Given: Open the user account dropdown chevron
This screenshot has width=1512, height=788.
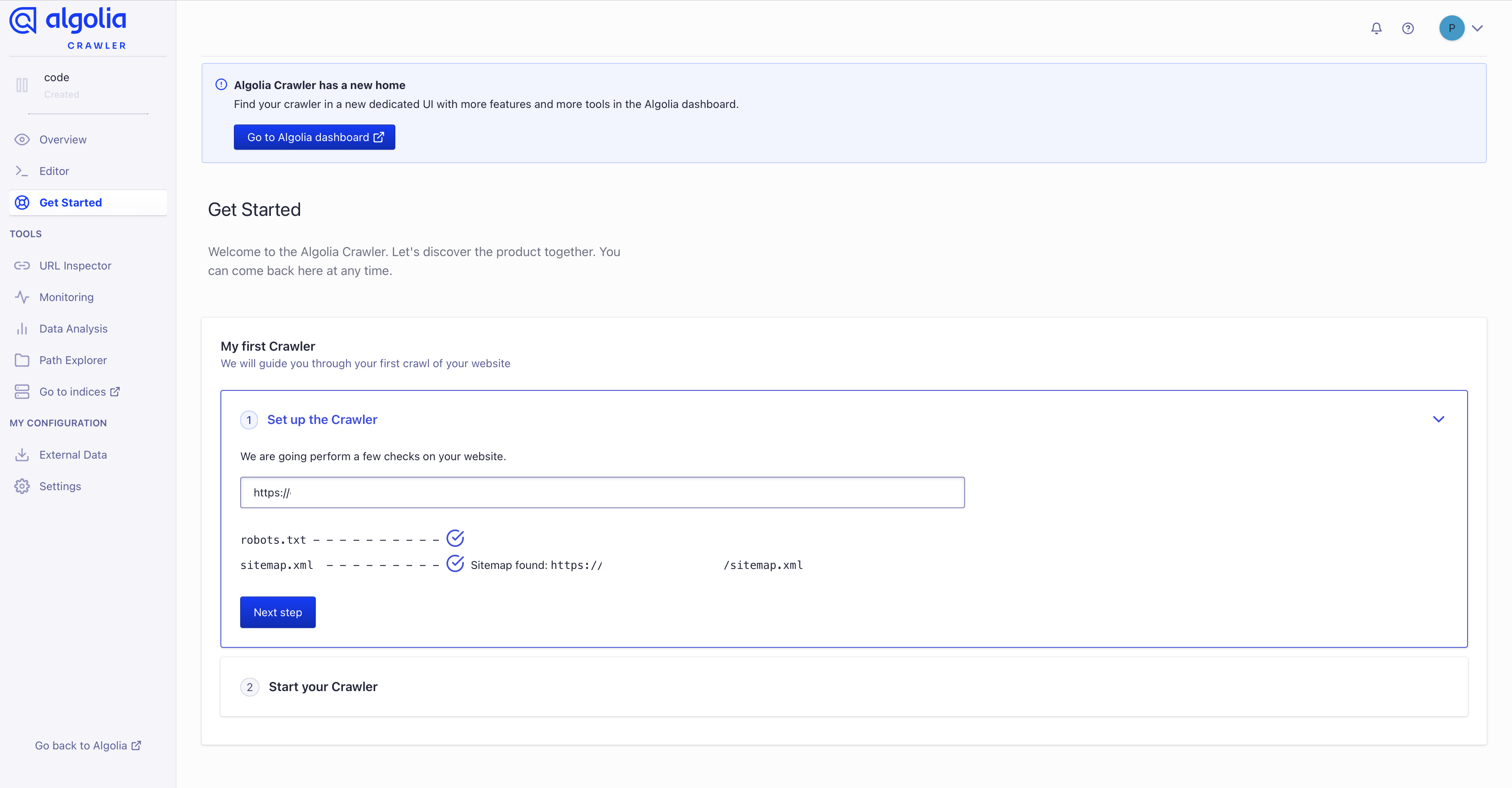Looking at the screenshot, I should click(1477, 28).
